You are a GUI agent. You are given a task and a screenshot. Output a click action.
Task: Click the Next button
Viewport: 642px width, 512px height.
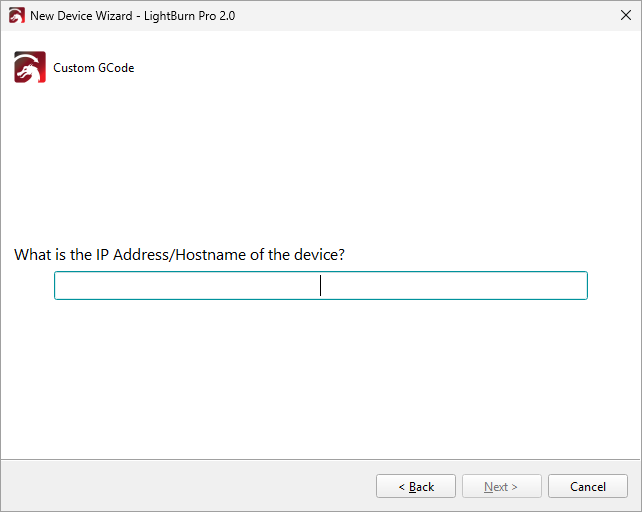[501, 487]
